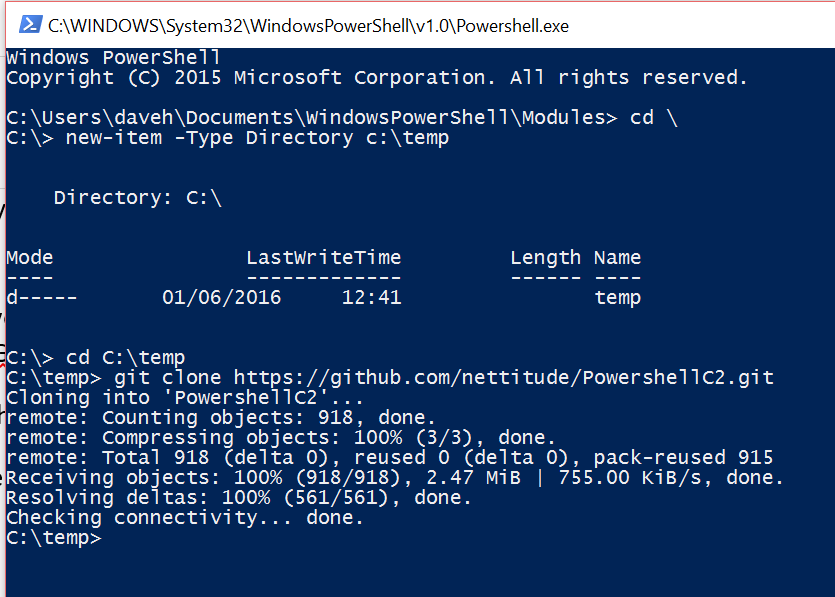Screen dimensions: 835x597
Task: Click the Receiving objects progress line
Action: tap(395, 478)
